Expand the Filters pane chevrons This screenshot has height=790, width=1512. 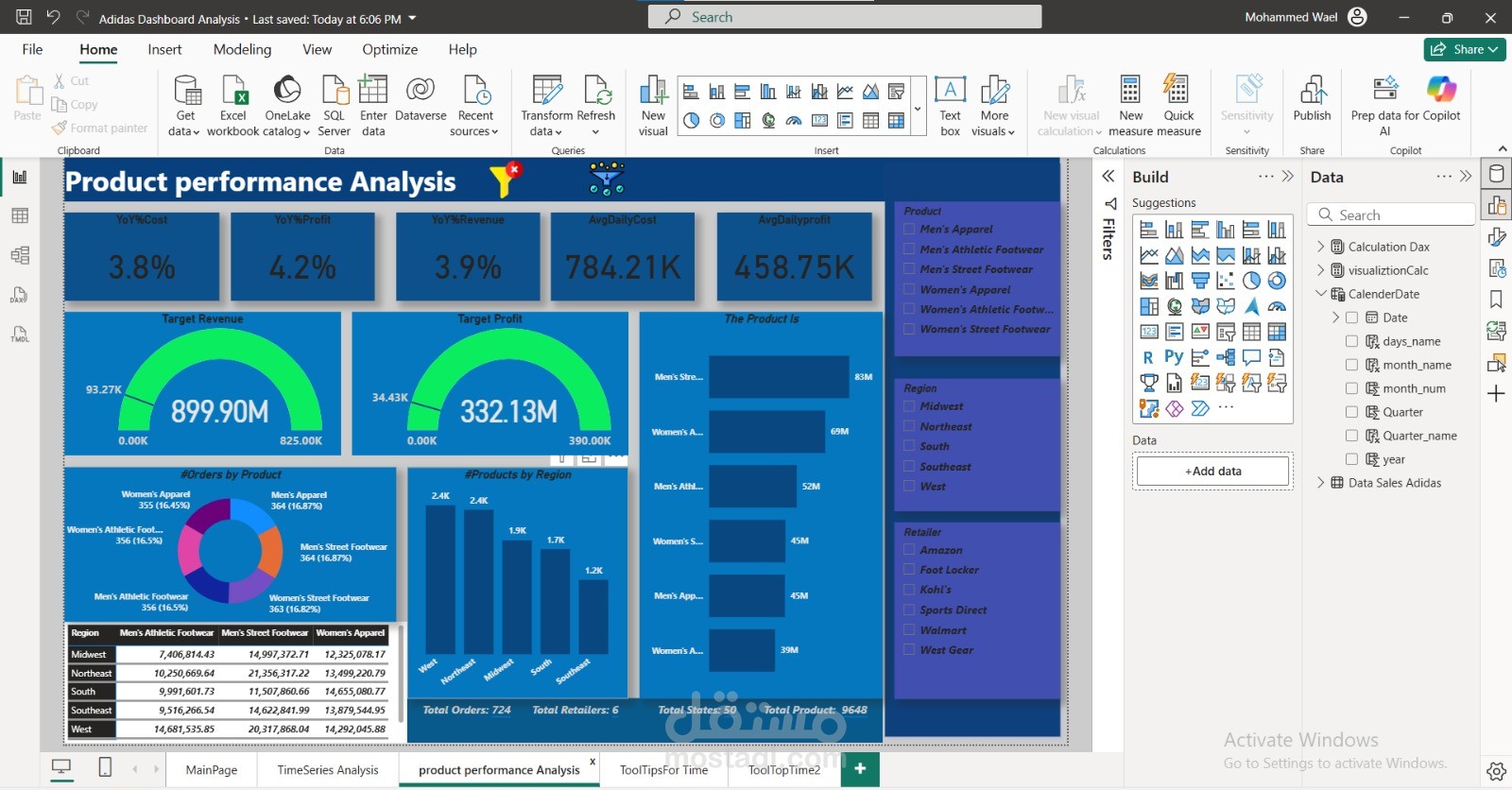[x=1108, y=177]
